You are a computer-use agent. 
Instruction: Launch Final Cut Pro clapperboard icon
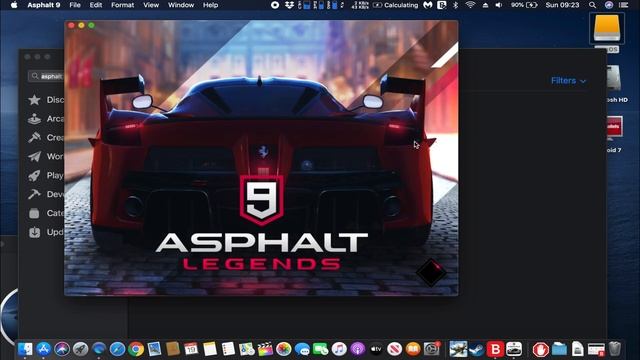point(265,349)
